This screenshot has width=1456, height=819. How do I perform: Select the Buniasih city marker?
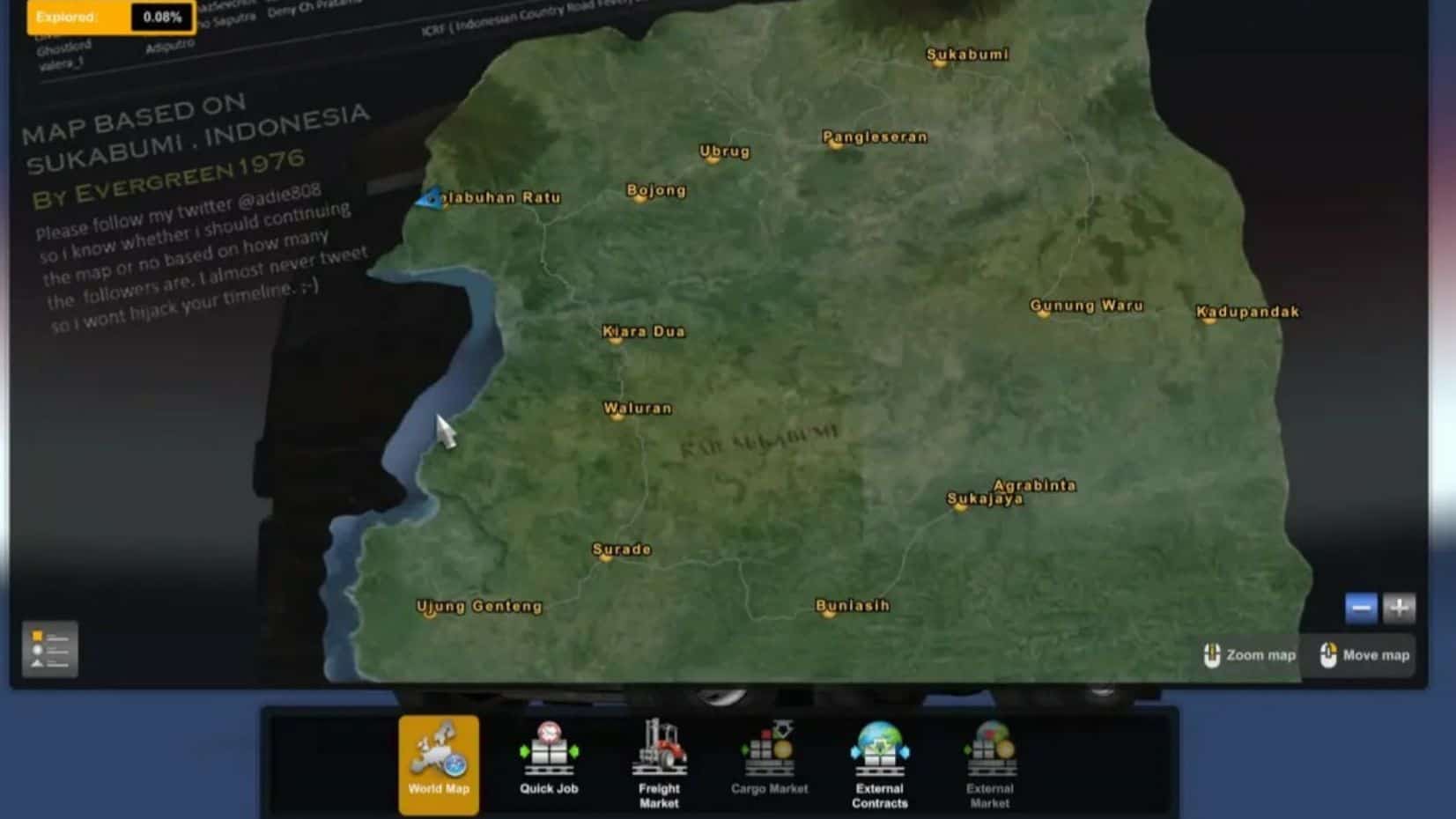pos(828,612)
